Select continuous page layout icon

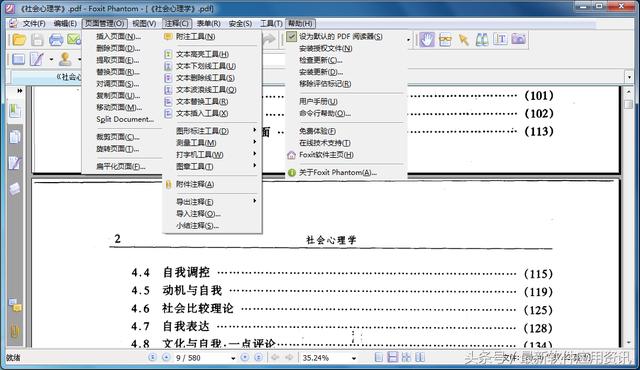pos(392,357)
